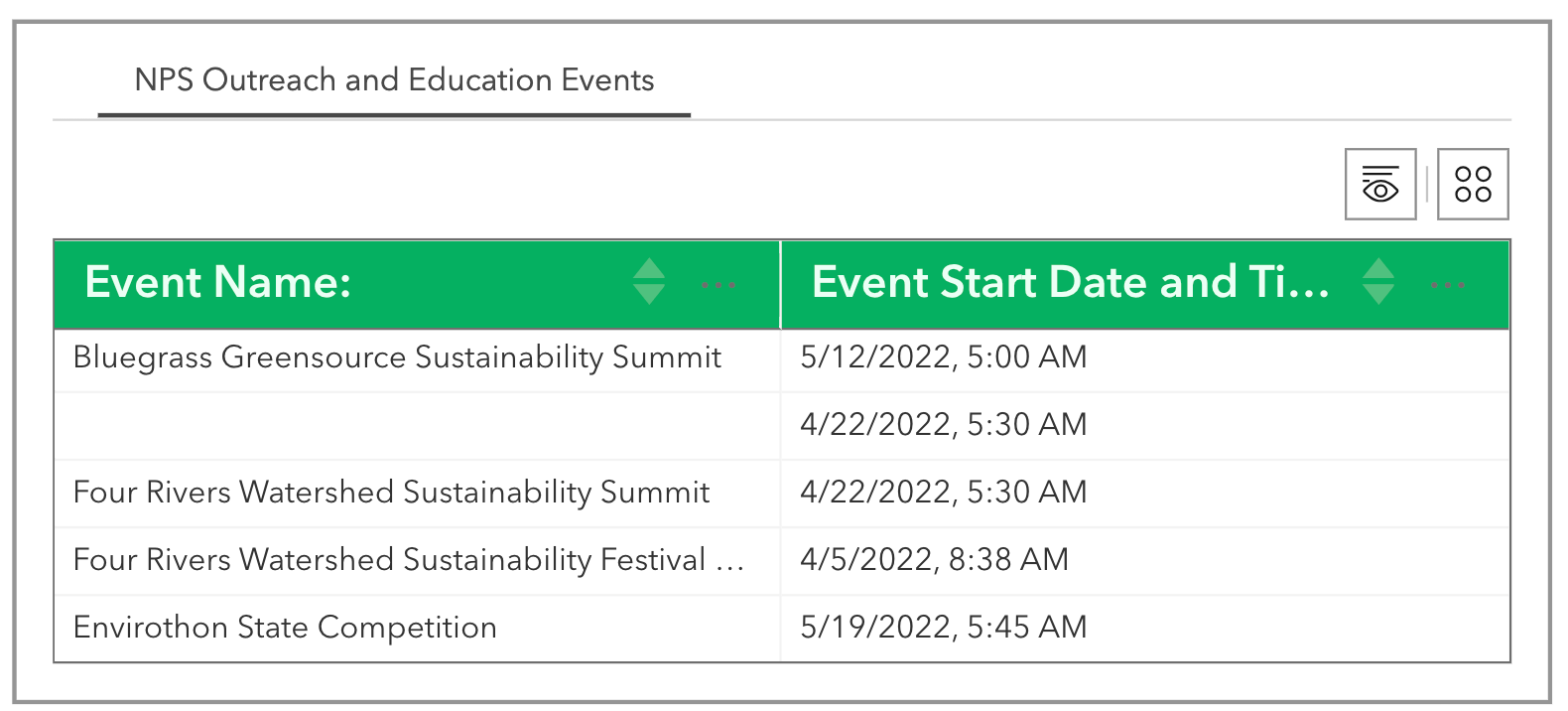Click the 5/12/2022, 5:00 AM date cell

pyautogui.click(x=944, y=357)
